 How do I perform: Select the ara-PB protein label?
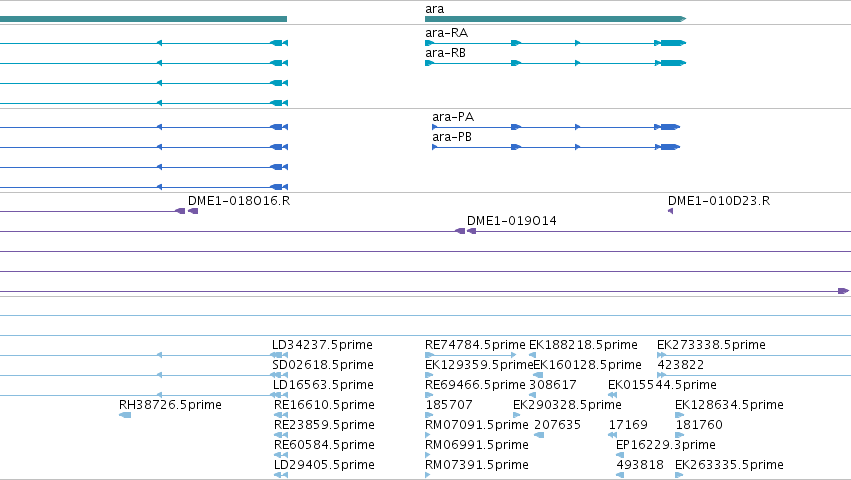[x=452, y=137]
